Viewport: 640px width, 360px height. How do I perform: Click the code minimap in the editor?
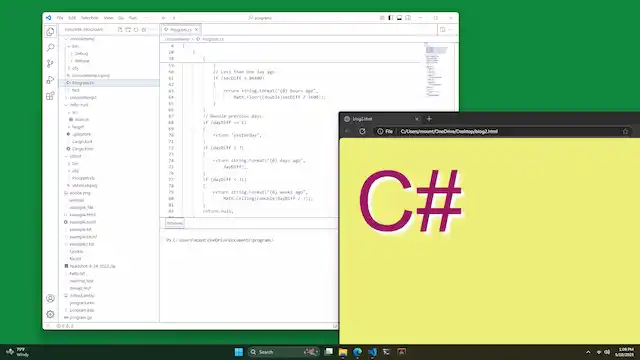click(x=437, y=71)
